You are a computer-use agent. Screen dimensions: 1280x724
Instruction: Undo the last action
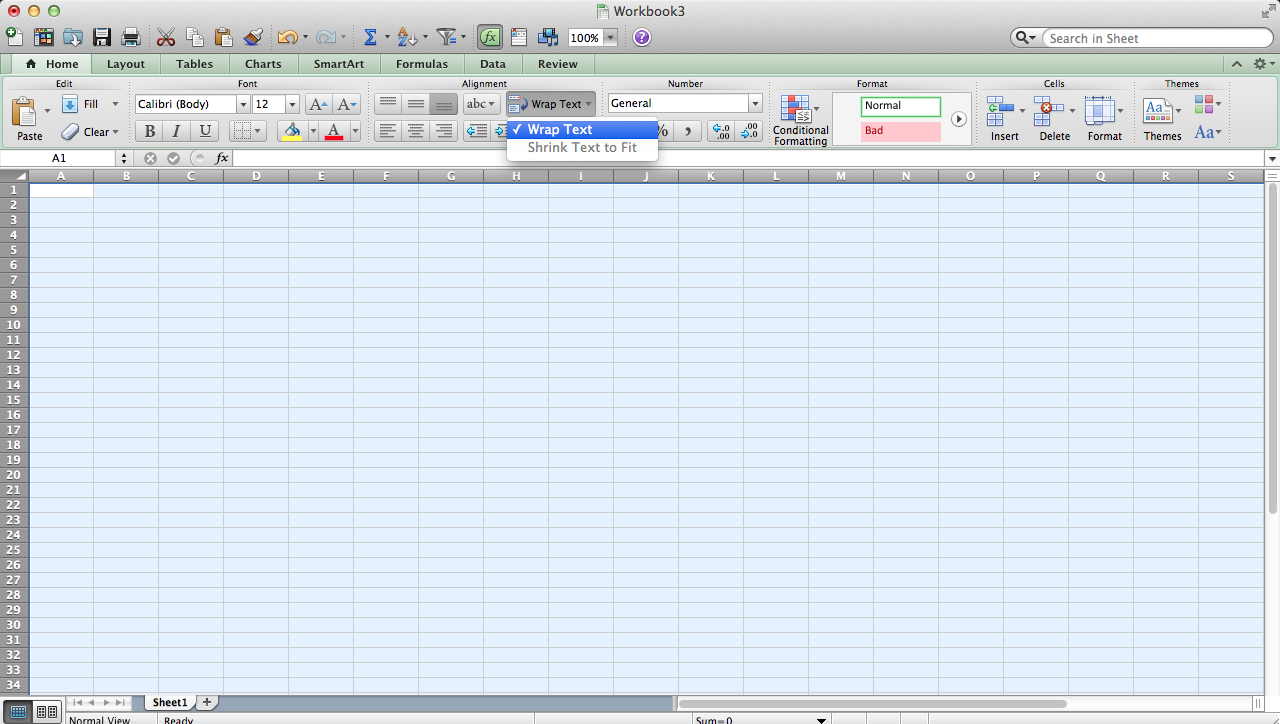pyautogui.click(x=287, y=37)
